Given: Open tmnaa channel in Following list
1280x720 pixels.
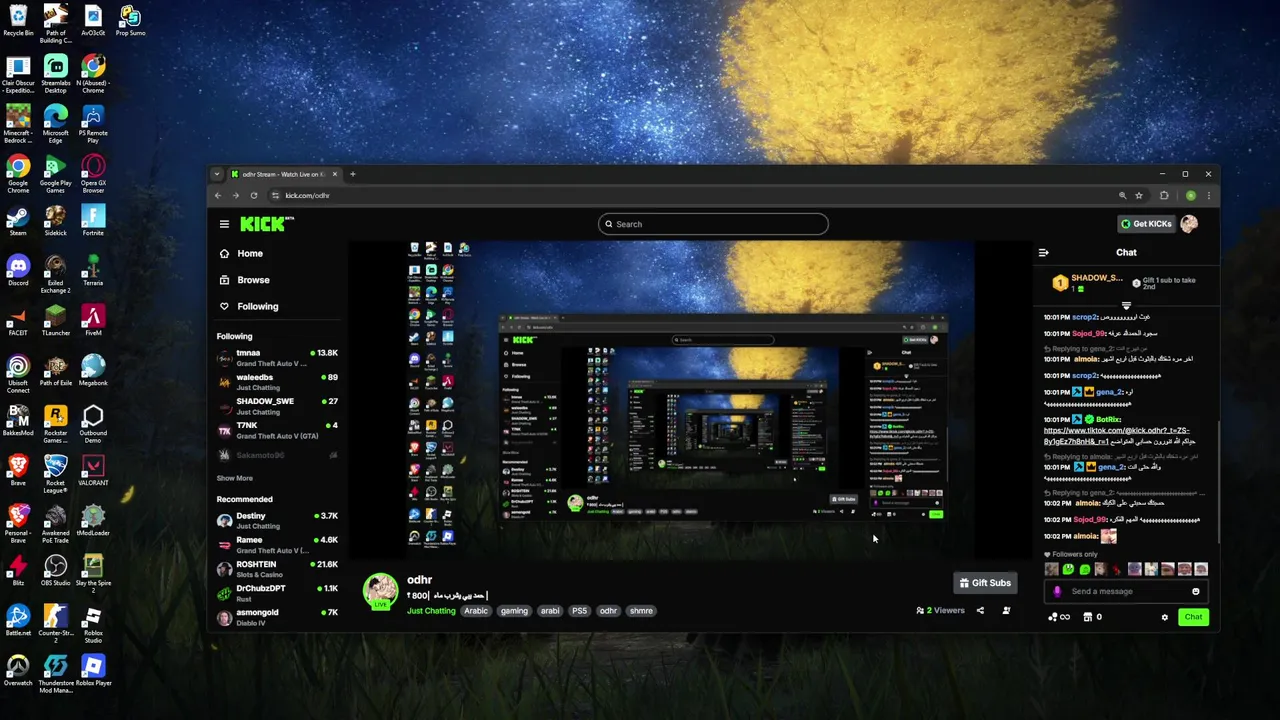Looking at the screenshot, I should 278,358.
